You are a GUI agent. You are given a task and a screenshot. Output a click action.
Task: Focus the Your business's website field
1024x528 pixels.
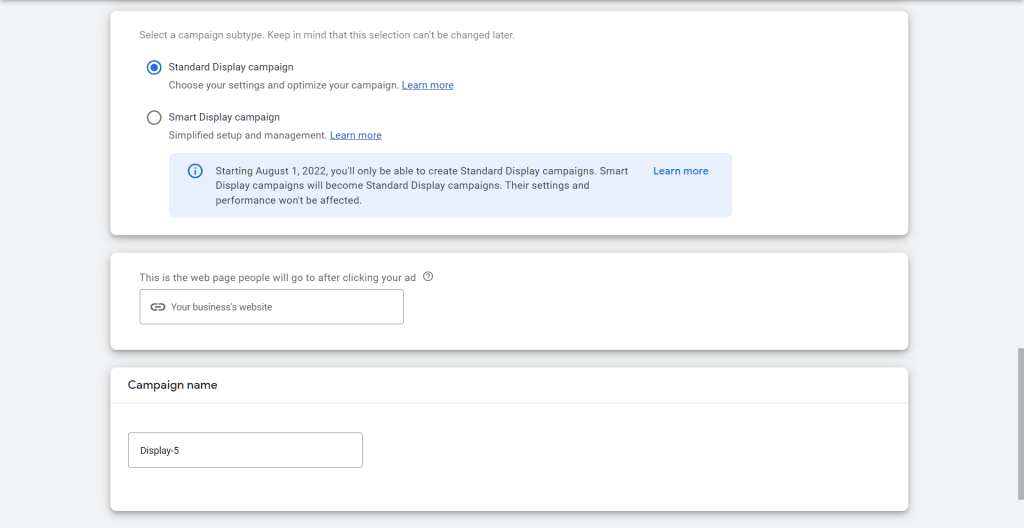(280, 307)
